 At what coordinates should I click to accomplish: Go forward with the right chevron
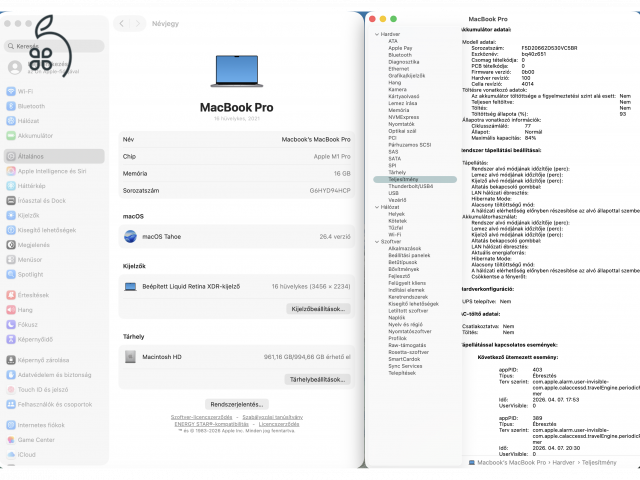click(138, 24)
